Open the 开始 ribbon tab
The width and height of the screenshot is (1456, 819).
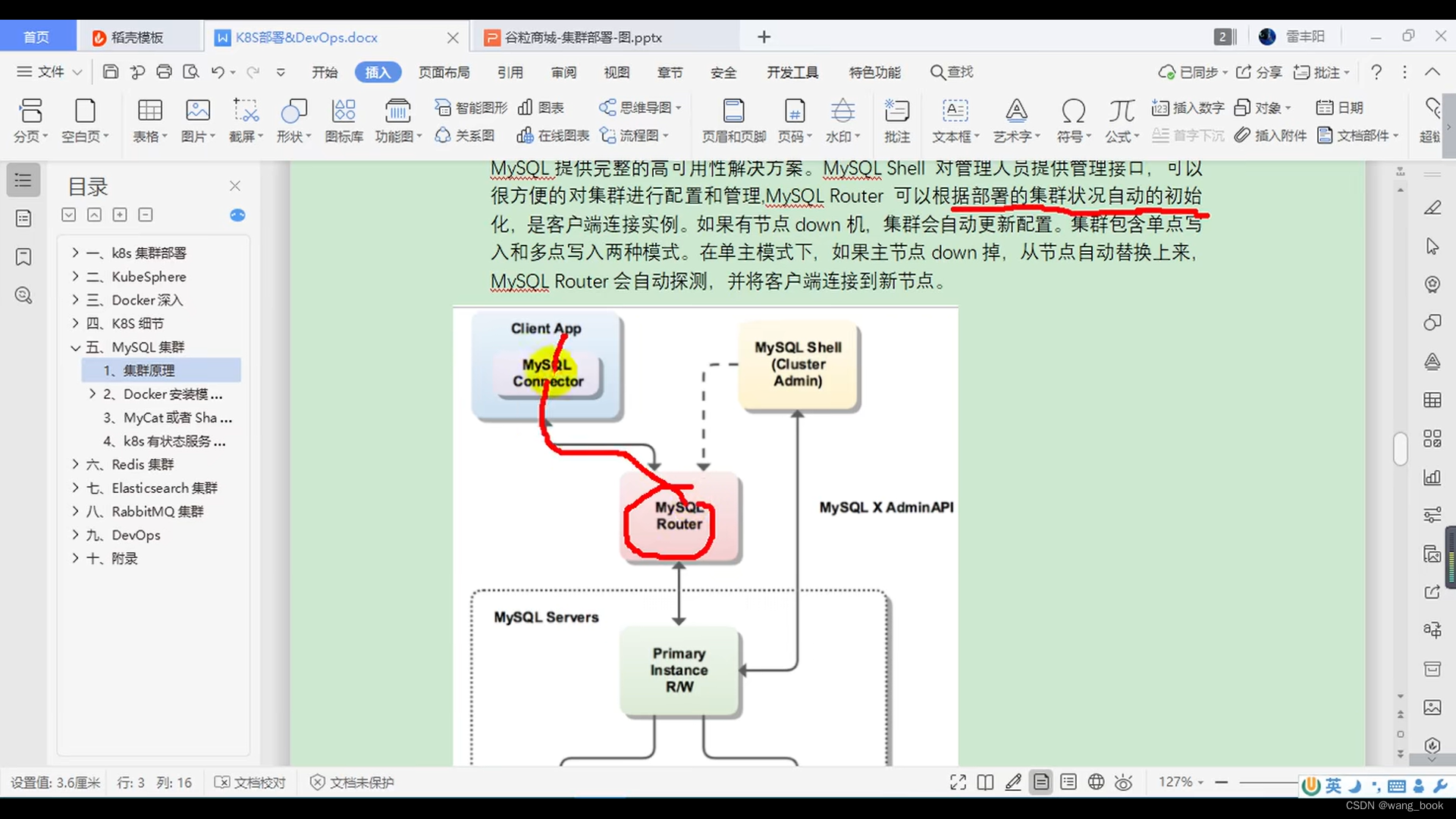coord(325,72)
